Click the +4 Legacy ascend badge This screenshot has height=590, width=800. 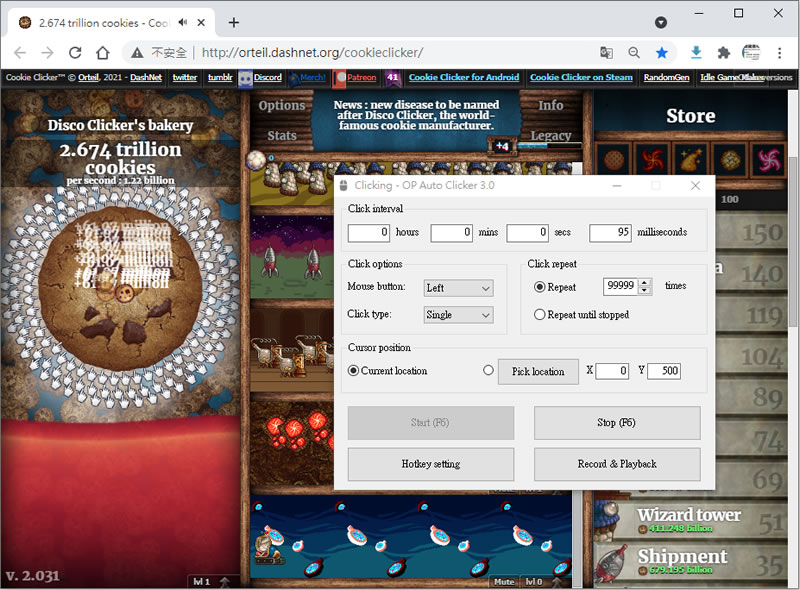pos(502,146)
